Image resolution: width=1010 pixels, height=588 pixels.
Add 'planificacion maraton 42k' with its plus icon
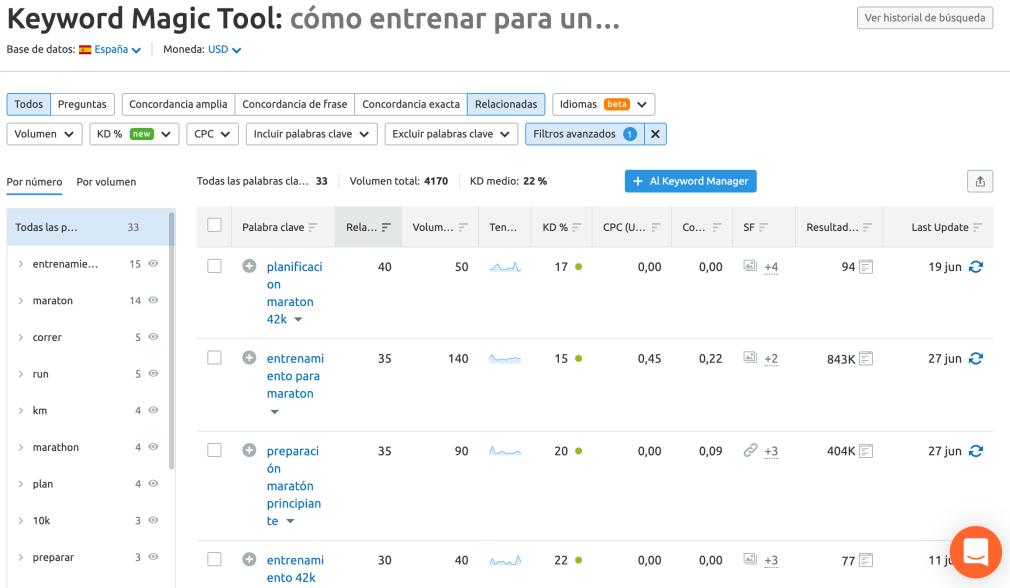click(249, 266)
